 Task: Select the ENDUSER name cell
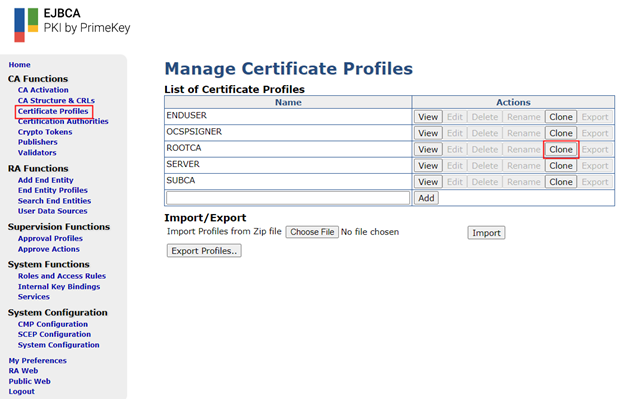coord(288,117)
